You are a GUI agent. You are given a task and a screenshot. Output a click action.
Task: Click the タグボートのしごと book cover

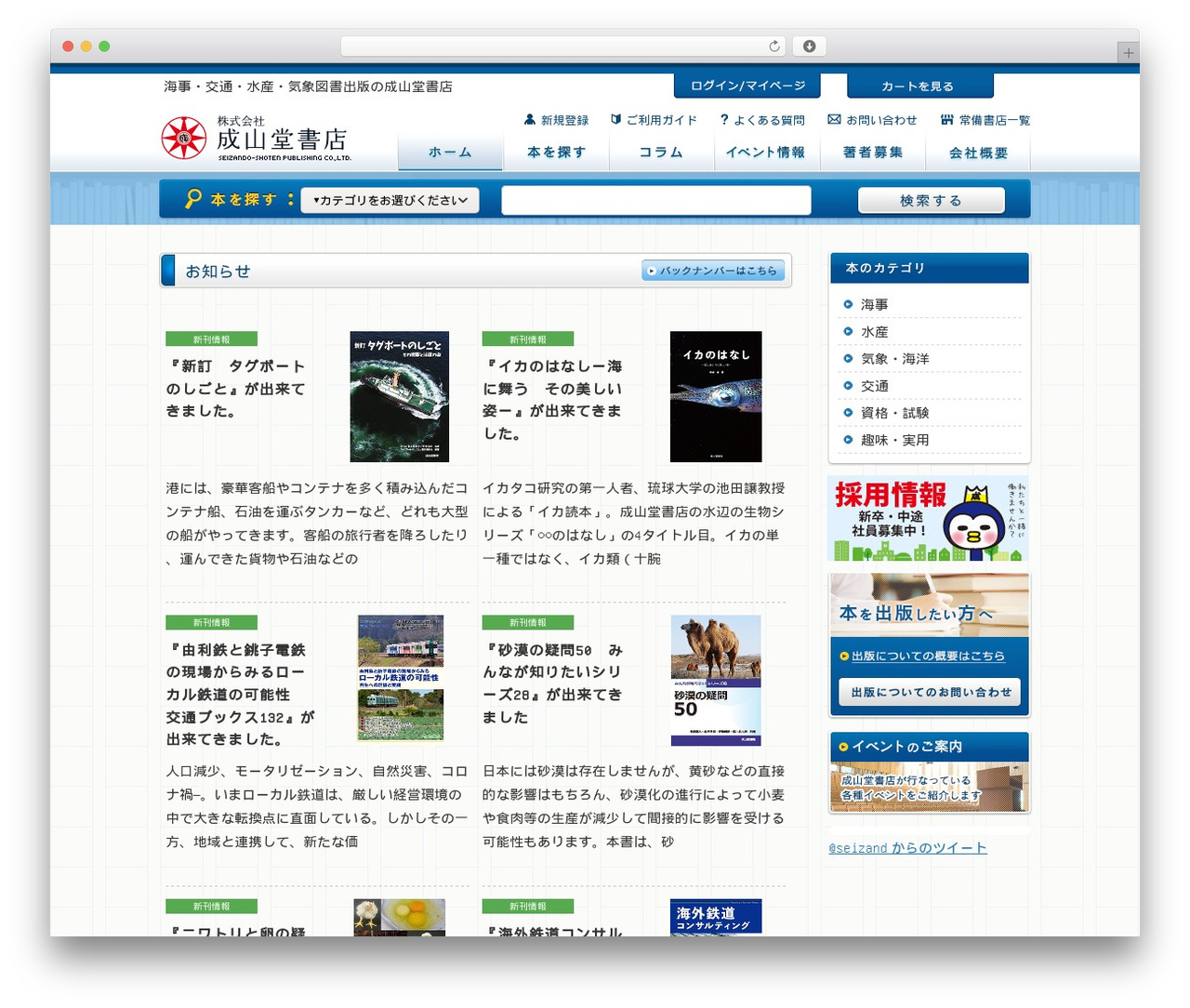[399, 396]
